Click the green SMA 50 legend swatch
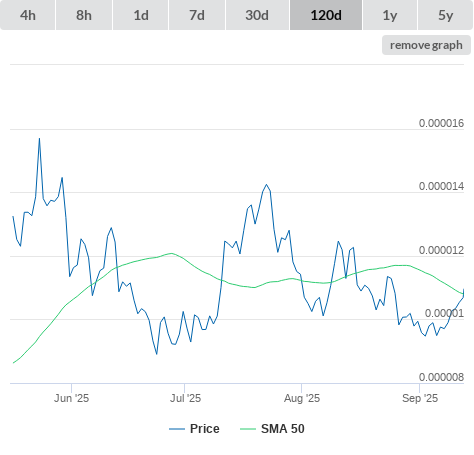474x455 pixels. click(x=248, y=429)
